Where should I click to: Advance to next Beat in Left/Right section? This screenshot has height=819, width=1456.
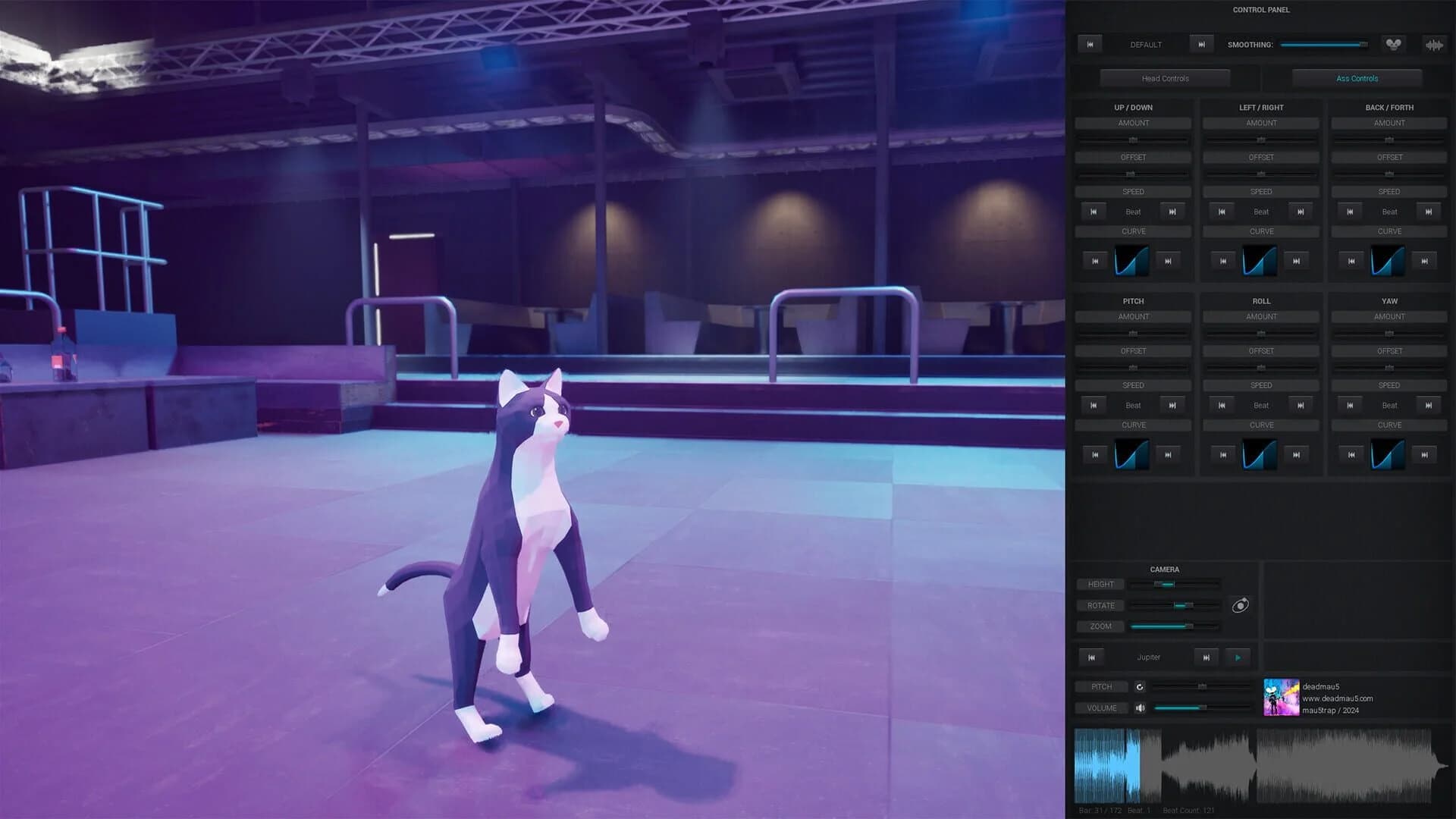click(x=1301, y=212)
